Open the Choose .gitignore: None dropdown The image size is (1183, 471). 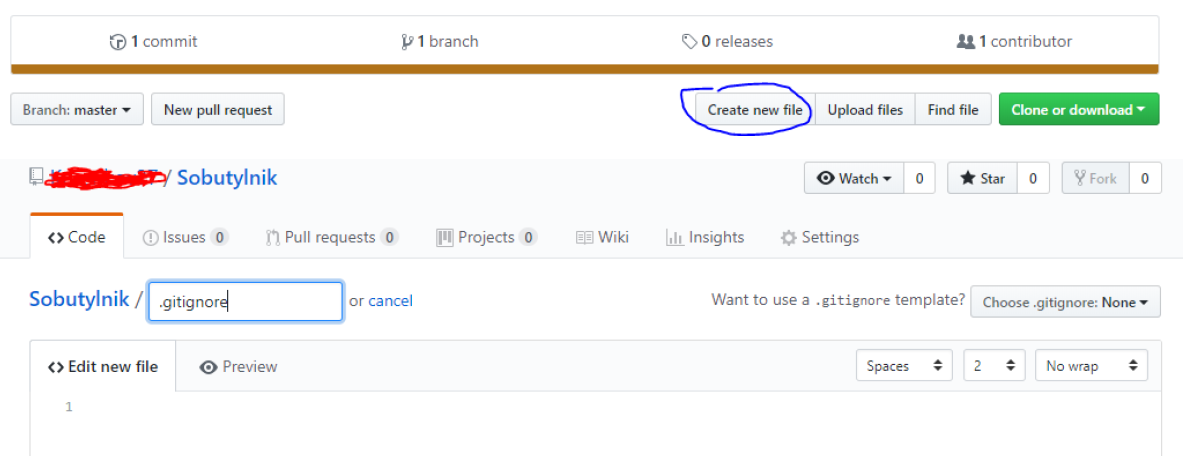tap(1065, 302)
